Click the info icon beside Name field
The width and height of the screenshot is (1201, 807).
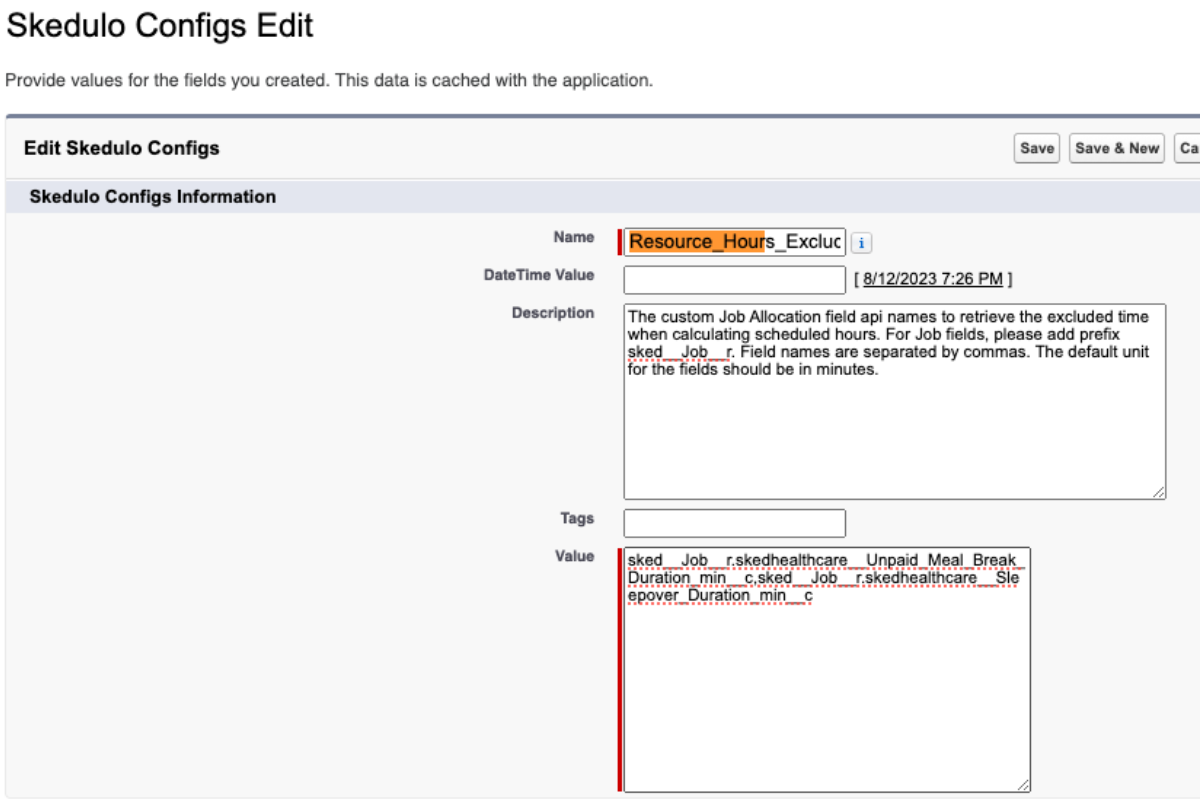coord(861,243)
